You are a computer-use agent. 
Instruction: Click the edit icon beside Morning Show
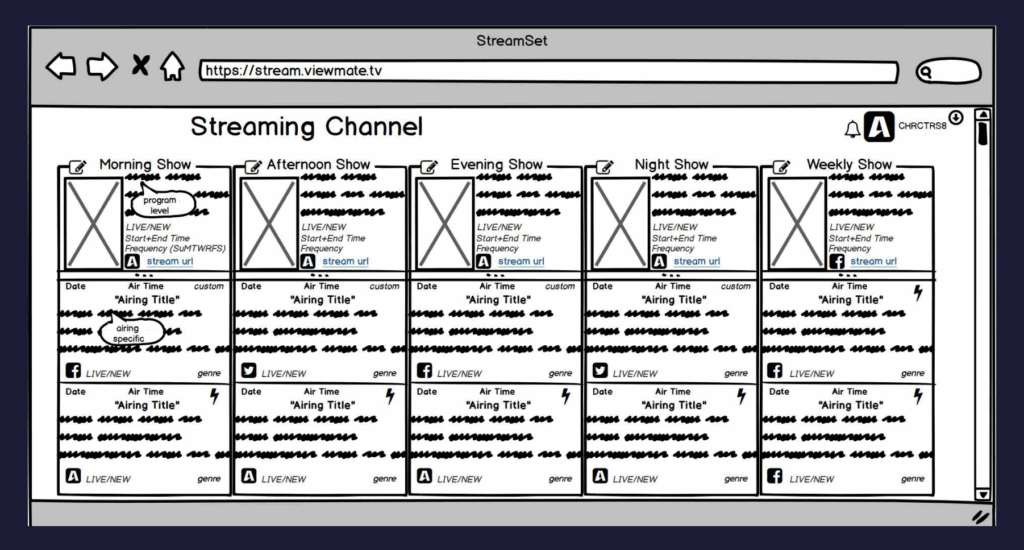point(78,167)
